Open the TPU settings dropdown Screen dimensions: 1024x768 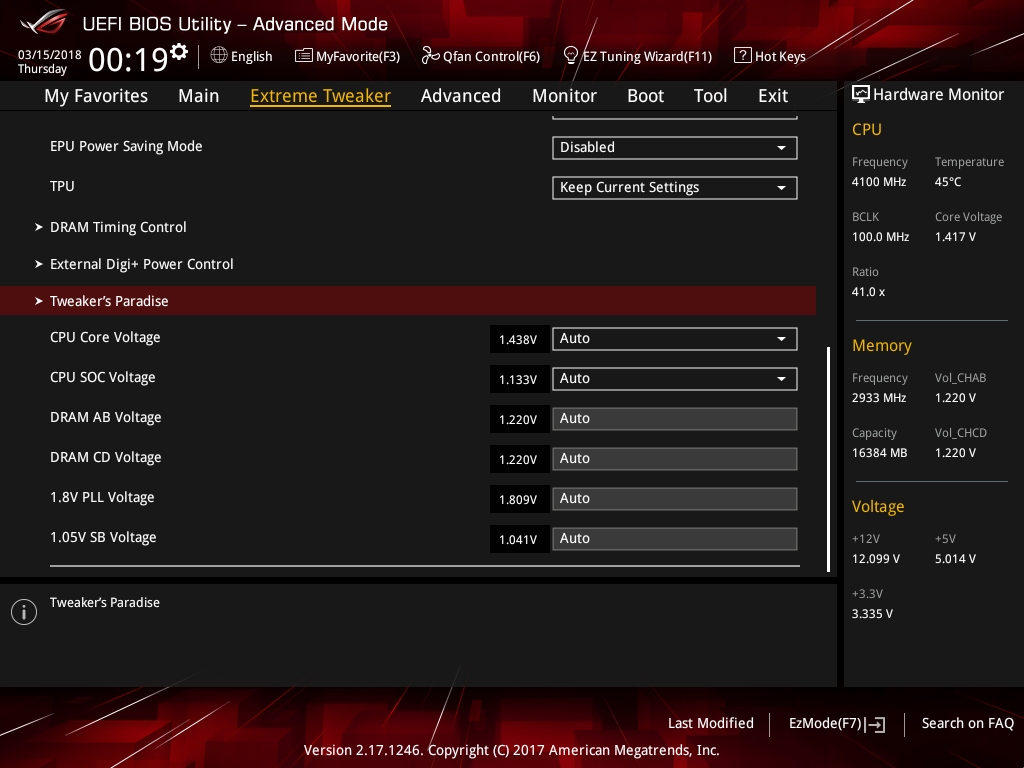674,187
